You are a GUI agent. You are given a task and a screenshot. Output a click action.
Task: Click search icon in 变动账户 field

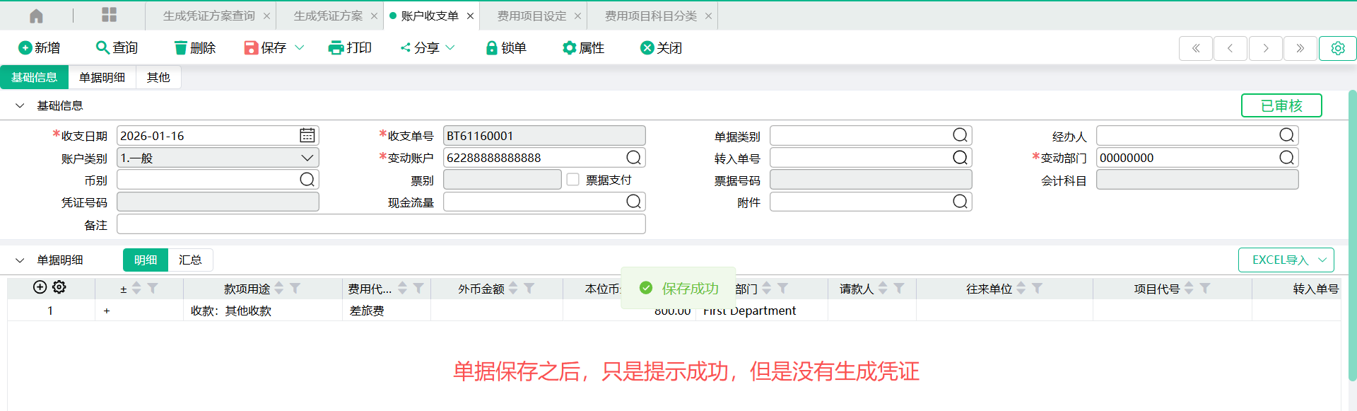point(633,158)
